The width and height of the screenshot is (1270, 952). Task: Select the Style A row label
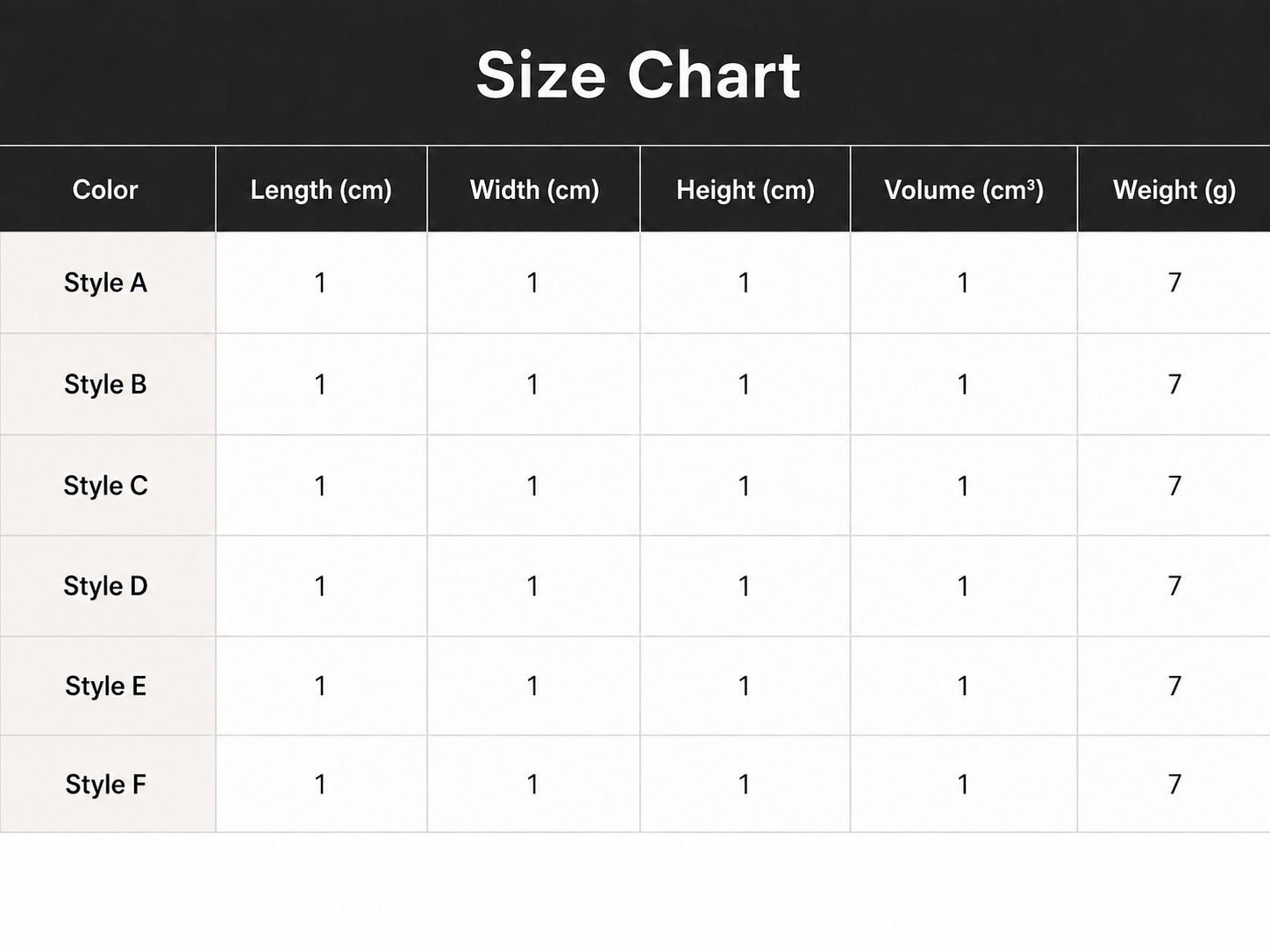pos(105,283)
